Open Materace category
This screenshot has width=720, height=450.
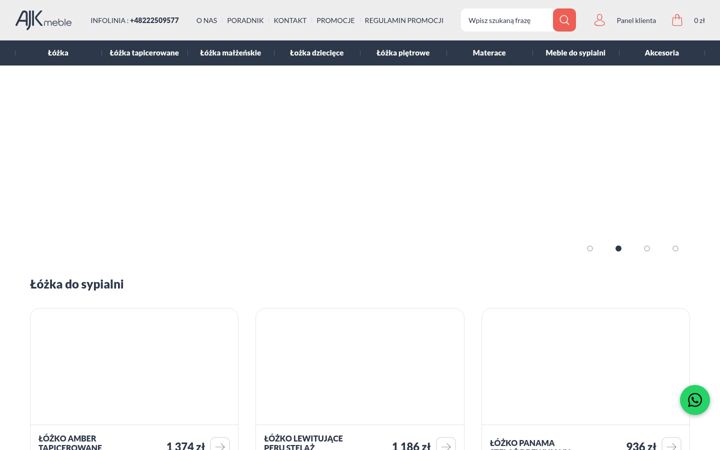[489, 53]
